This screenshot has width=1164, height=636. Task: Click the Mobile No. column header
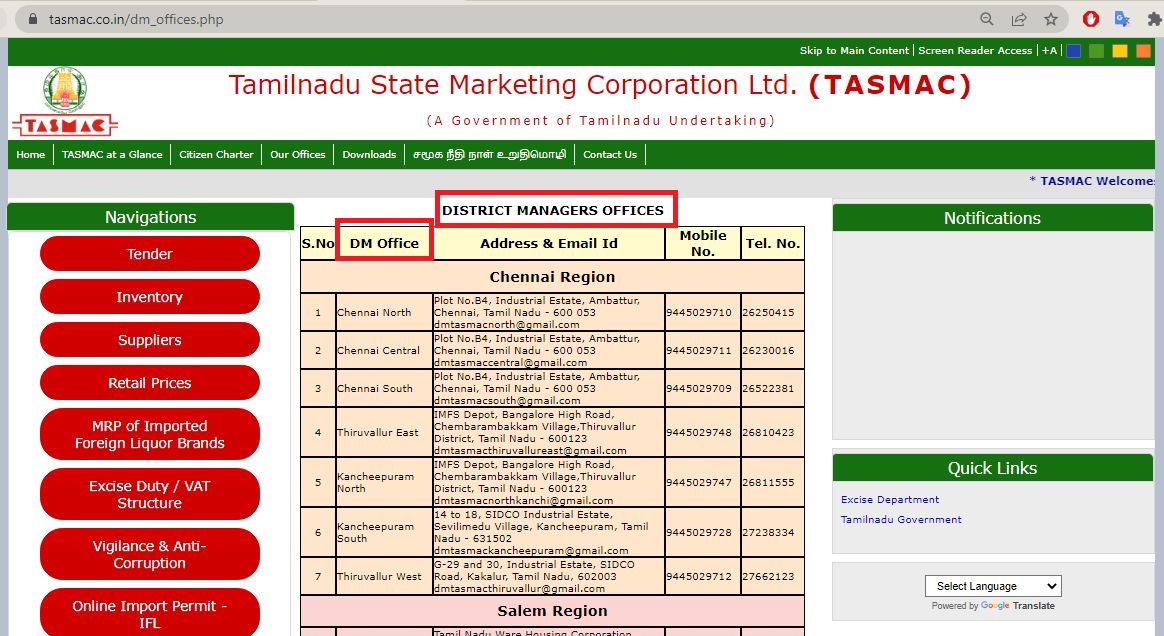click(x=703, y=243)
